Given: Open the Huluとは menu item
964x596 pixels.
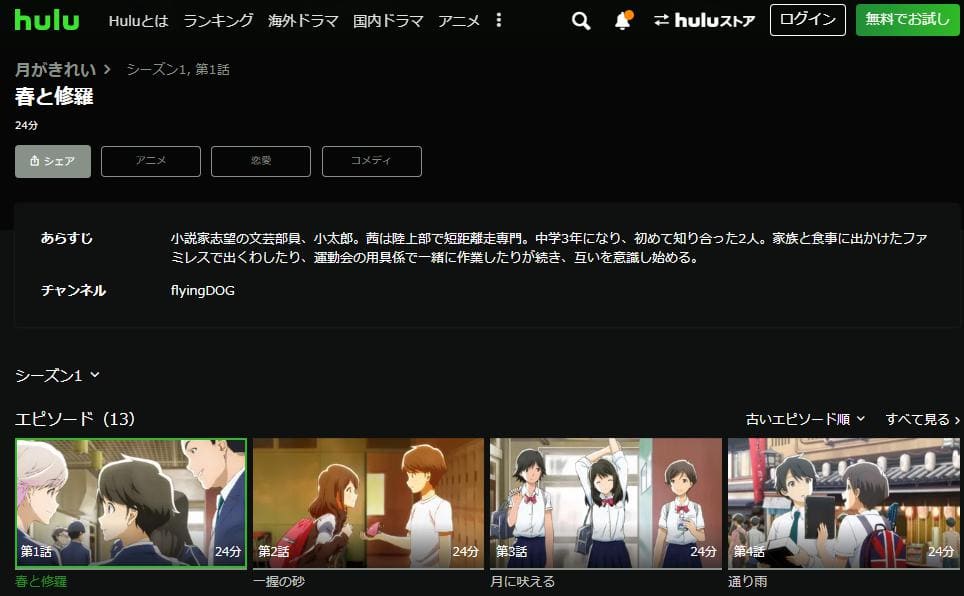Looking at the screenshot, I should pyautogui.click(x=138, y=21).
